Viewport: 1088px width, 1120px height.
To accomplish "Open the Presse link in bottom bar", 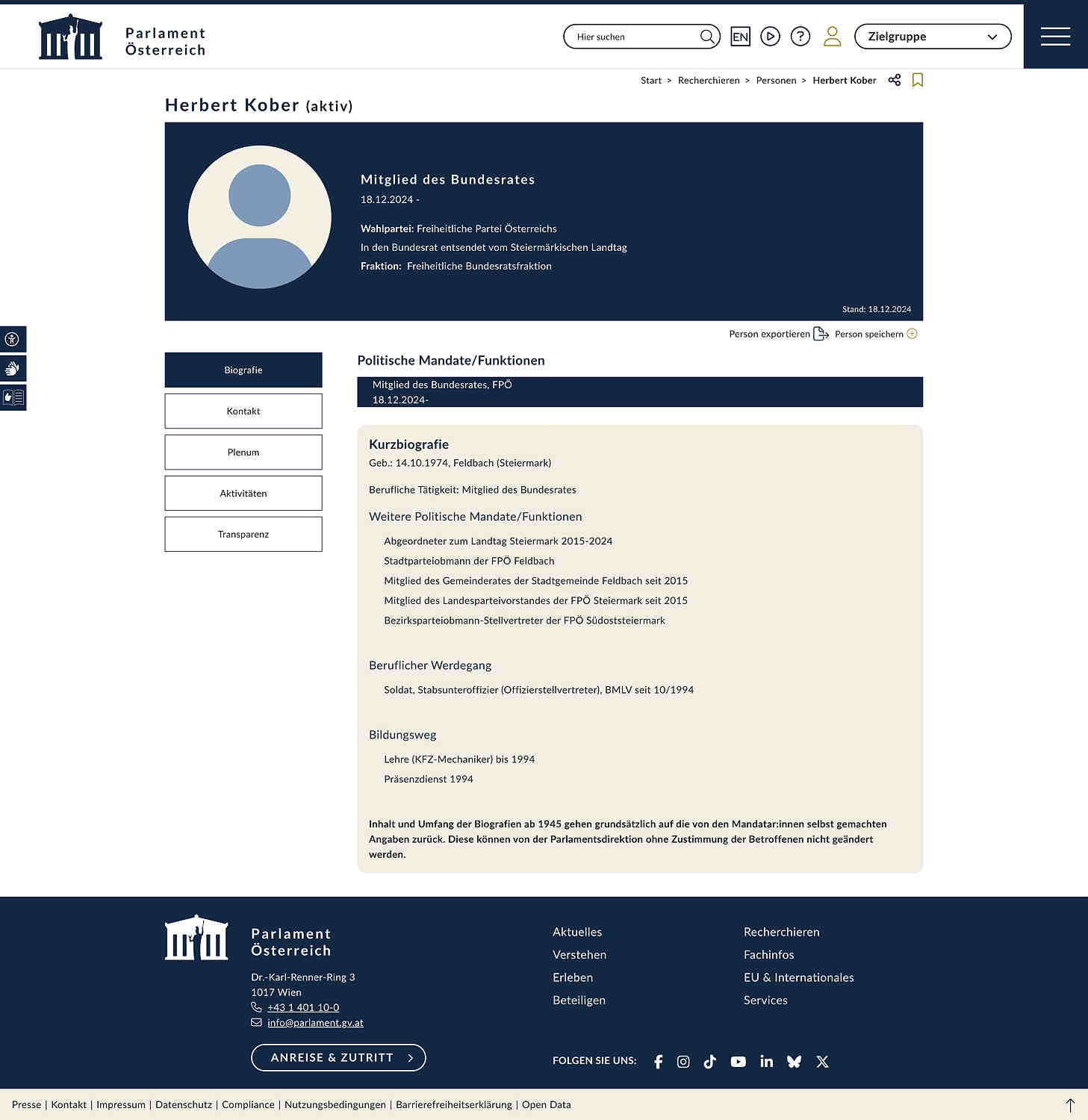I will (26, 1105).
